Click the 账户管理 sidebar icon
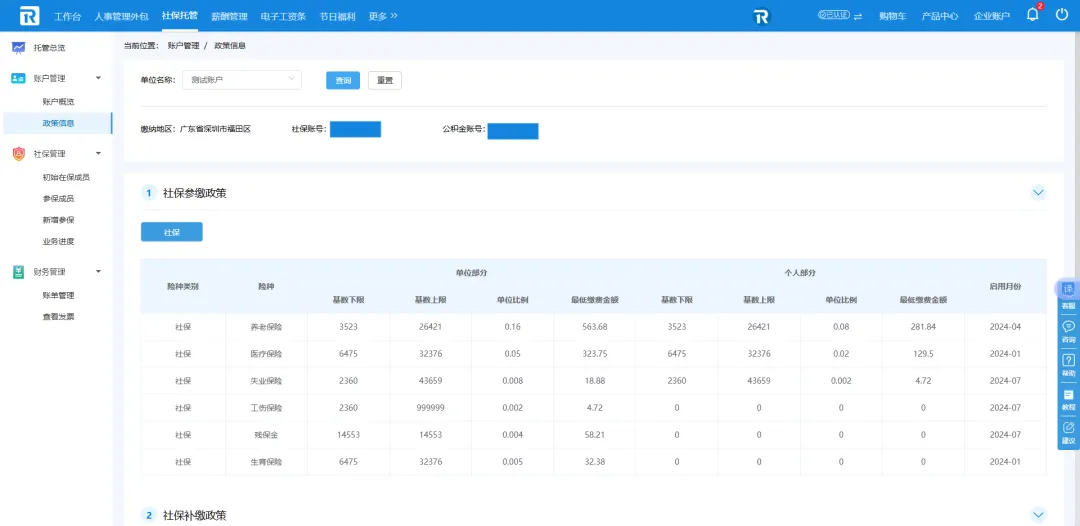 click(x=19, y=78)
